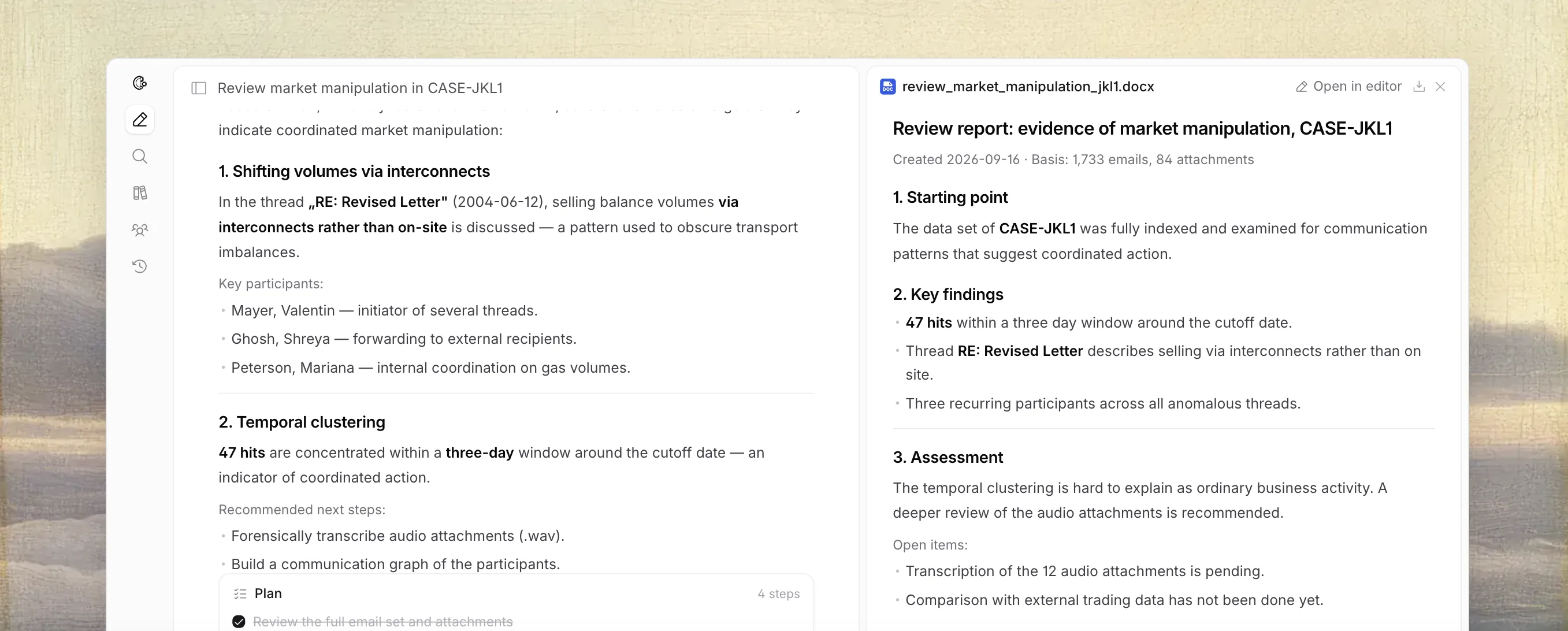Select the conversation title 'Review market manipulation in CASE-JKL1'
This screenshot has width=1568, height=631.
click(x=360, y=88)
